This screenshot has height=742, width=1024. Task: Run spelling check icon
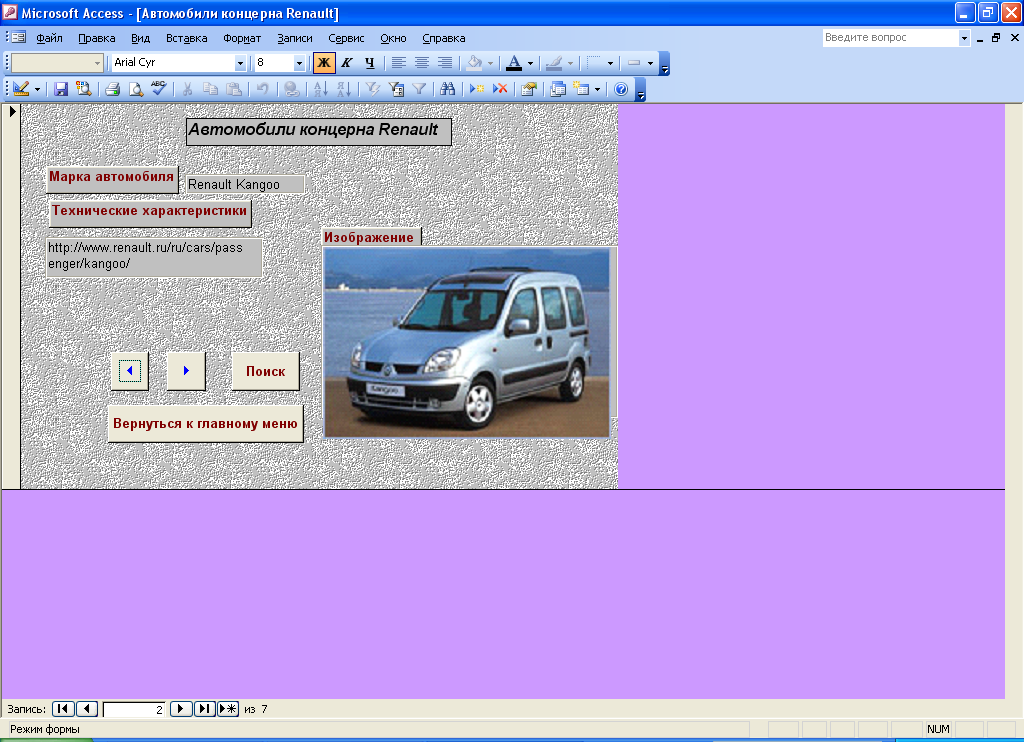(159, 88)
